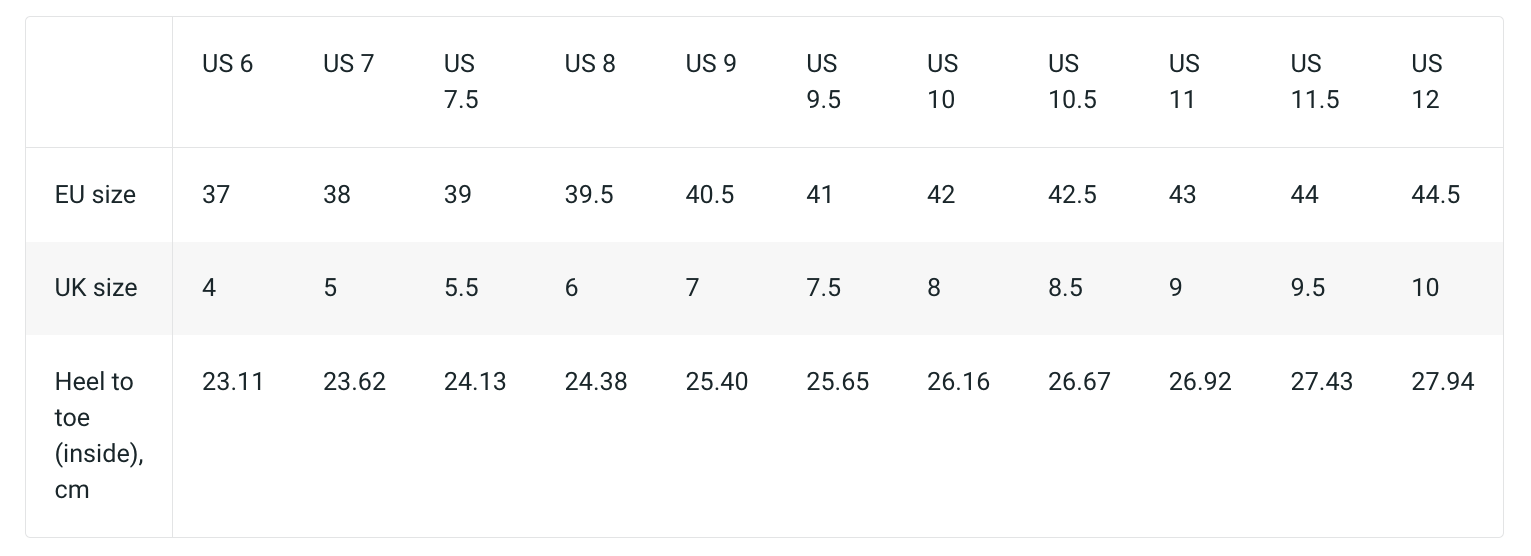Click the US 12 column header
The height and width of the screenshot is (556, 1531).
[x=1427, y=81]
